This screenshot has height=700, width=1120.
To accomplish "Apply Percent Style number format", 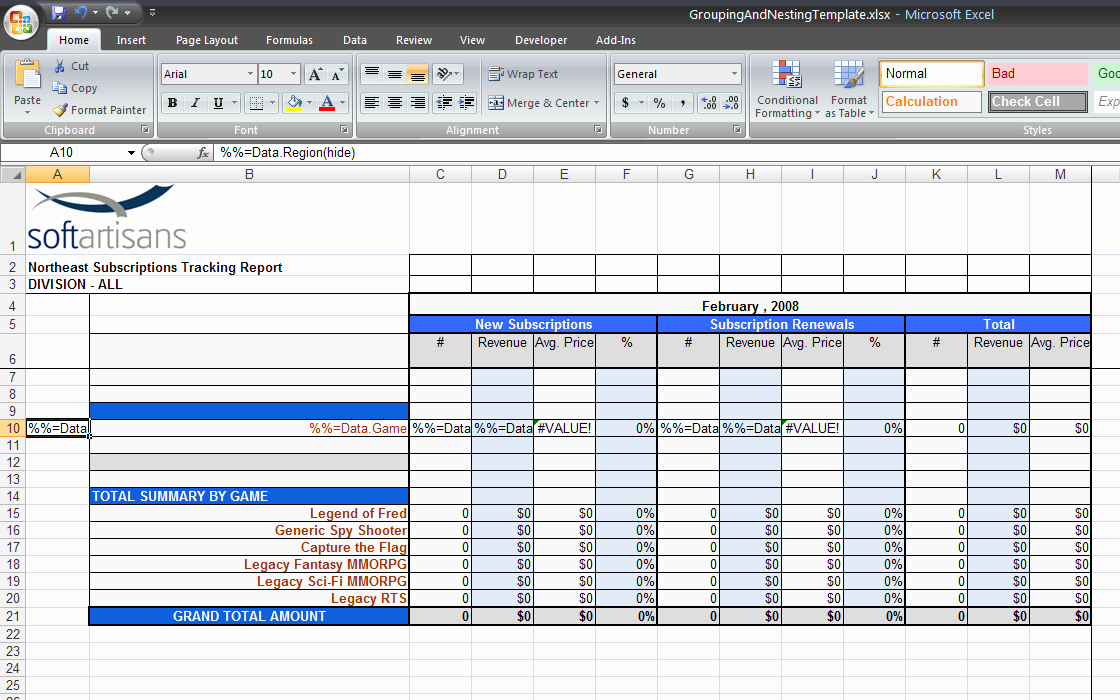I will [658, 103].
